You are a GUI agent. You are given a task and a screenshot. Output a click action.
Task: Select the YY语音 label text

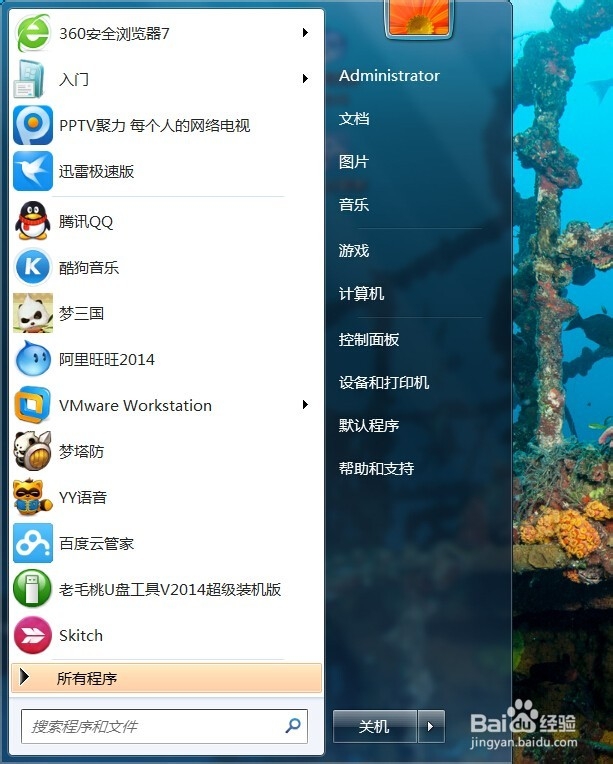click(83, 497)
